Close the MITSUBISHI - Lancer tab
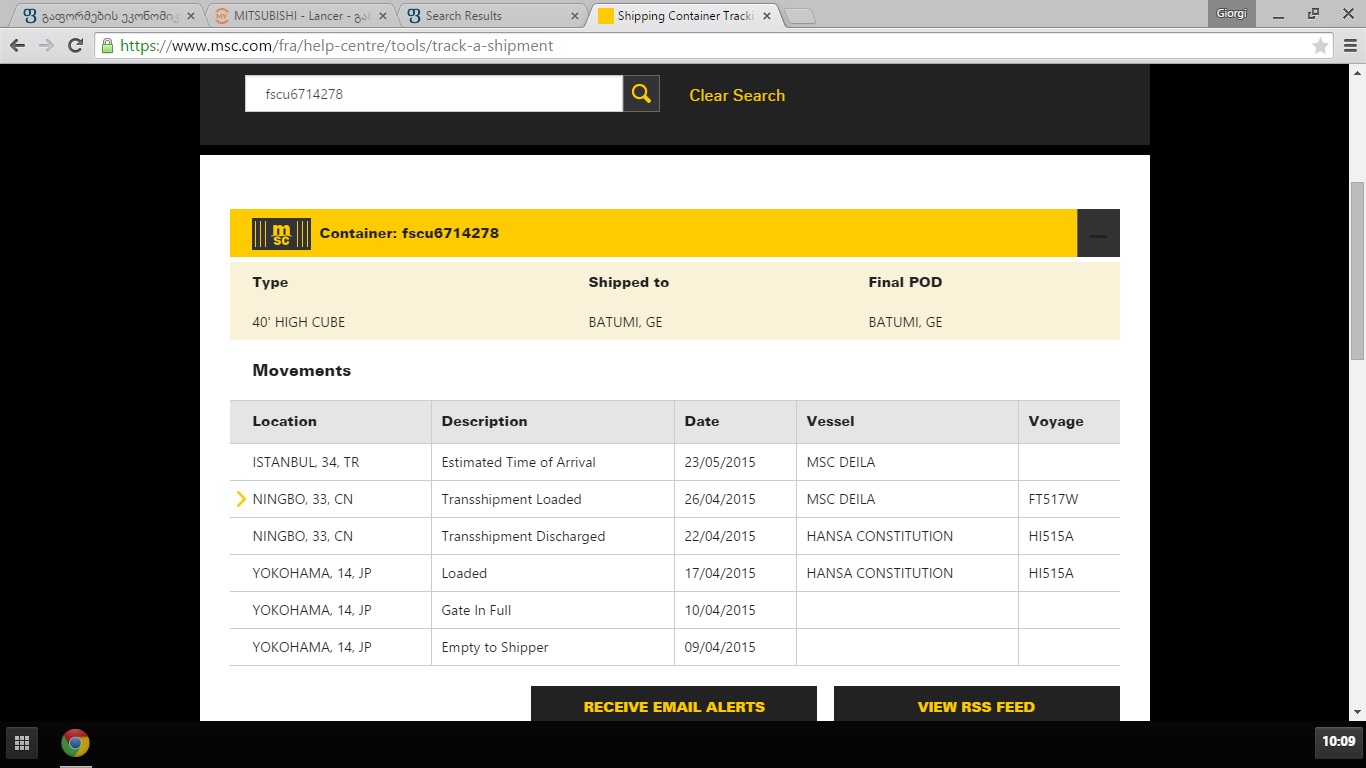 382,16
